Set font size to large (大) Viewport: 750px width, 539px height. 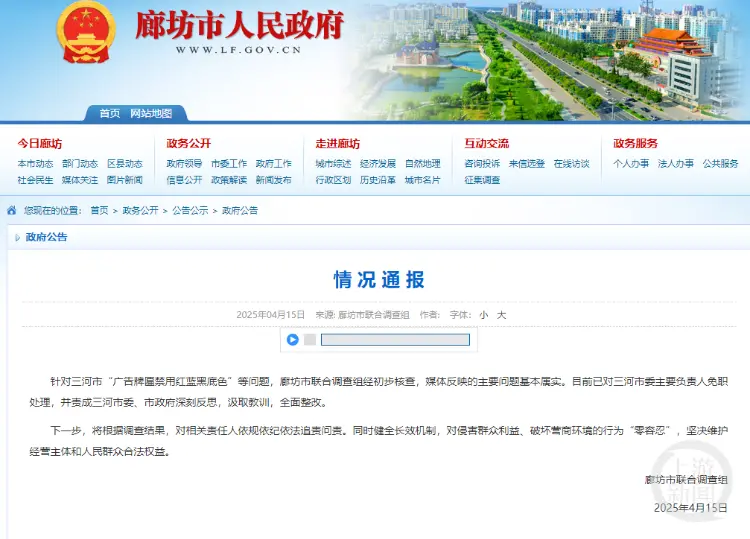pos(502,315)
